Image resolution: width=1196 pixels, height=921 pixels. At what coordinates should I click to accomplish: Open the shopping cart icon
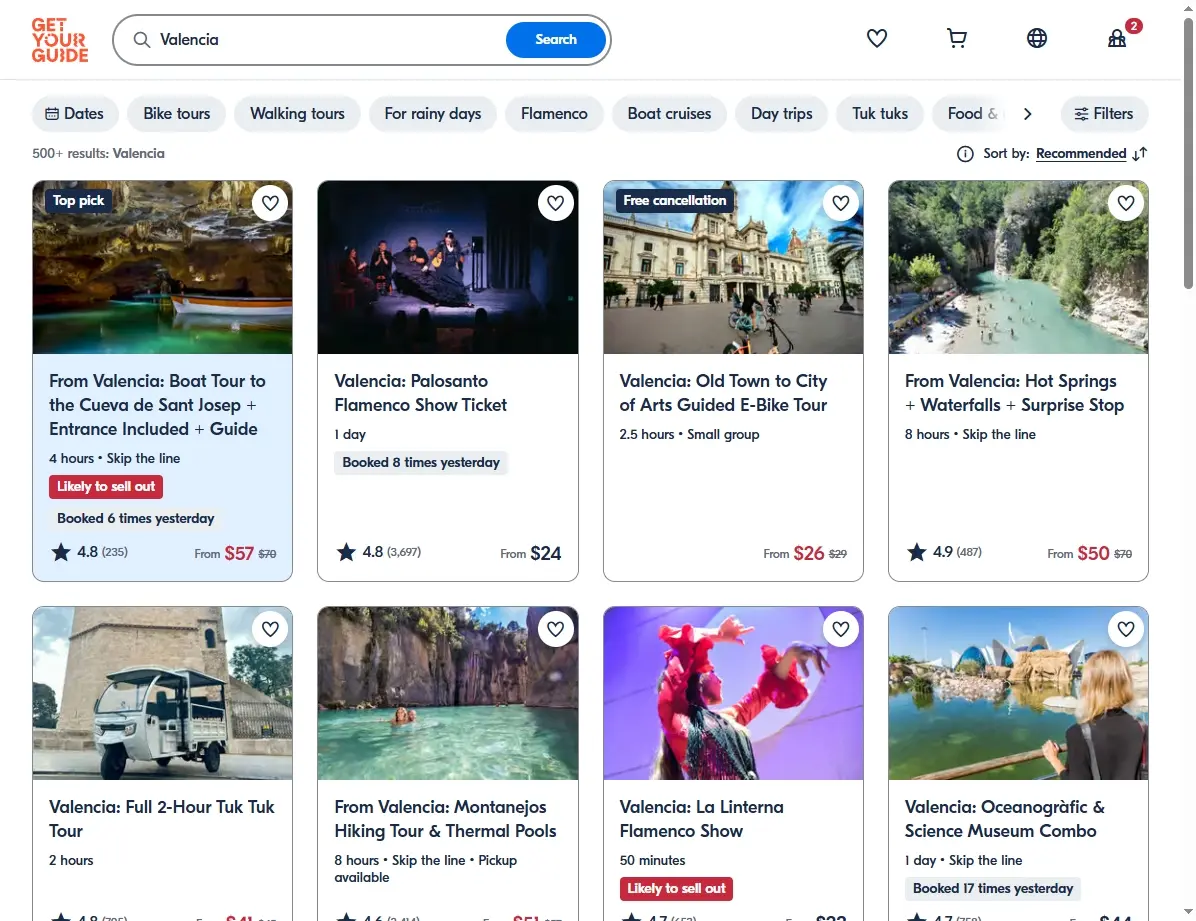click(956, 38)
